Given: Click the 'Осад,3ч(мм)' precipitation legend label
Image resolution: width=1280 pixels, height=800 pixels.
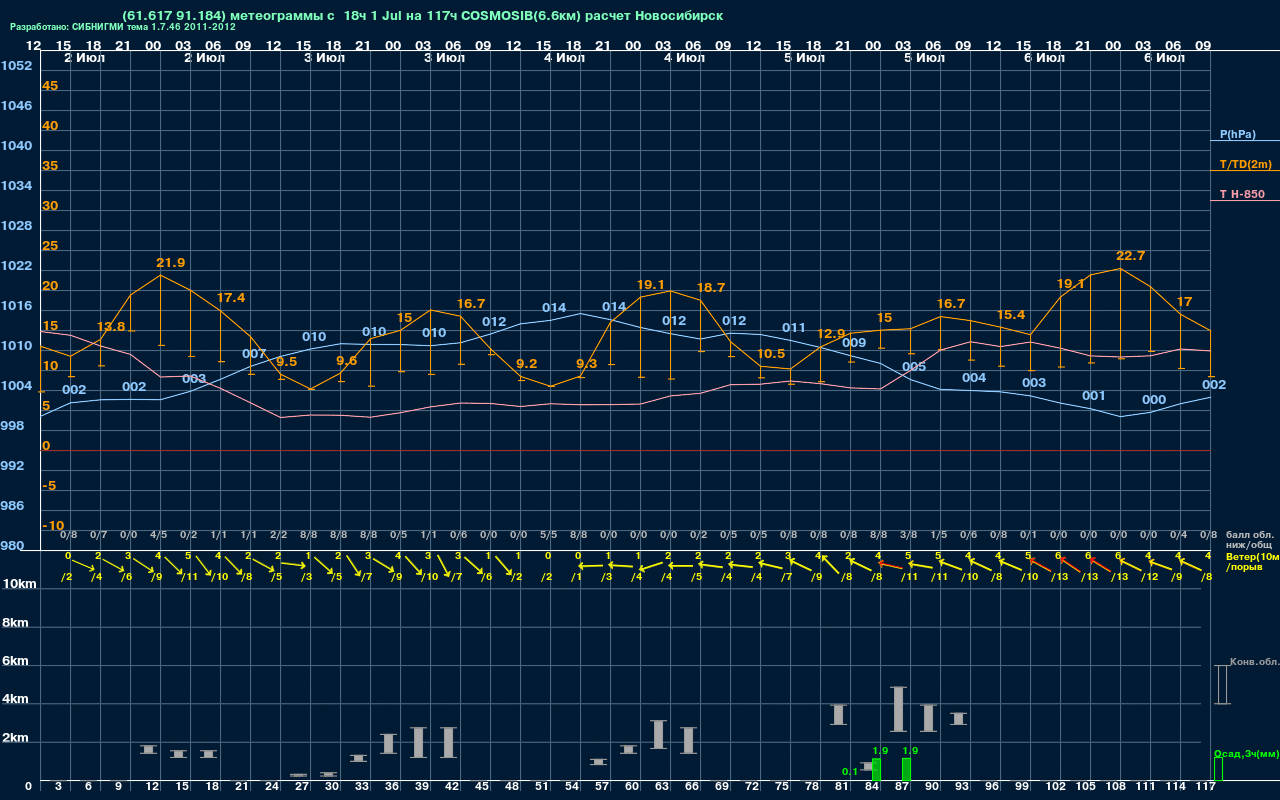Looking at the screenshot, I should pos(1246,753).
